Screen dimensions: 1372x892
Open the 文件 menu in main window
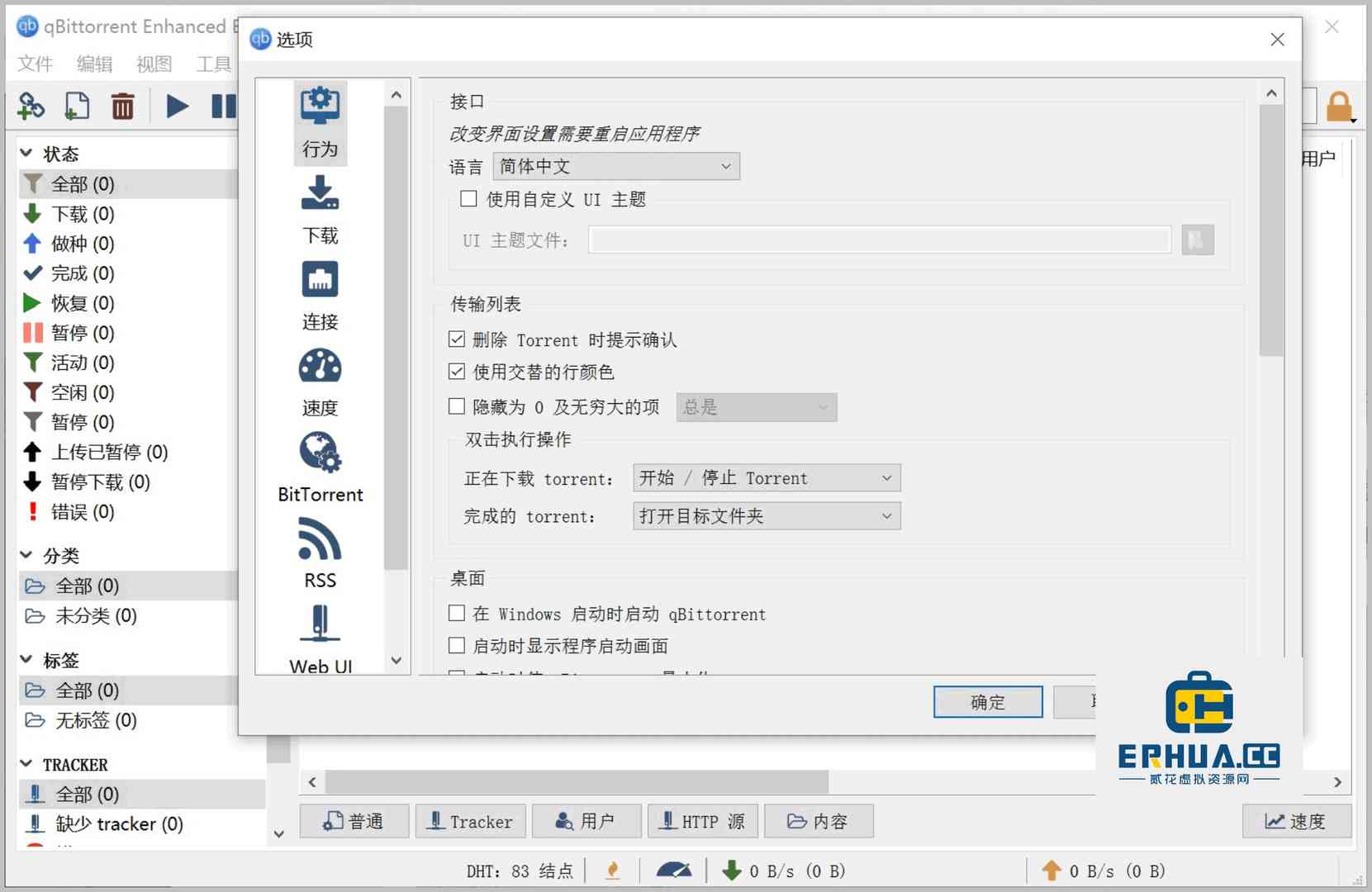[x=35, y=64]
